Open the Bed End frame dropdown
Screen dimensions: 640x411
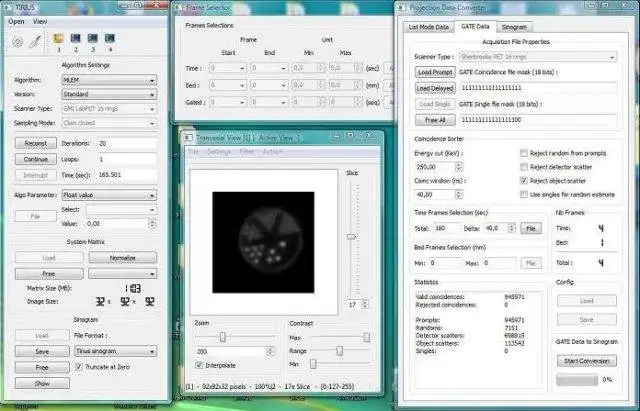pyautogui.click(x=269, y=85)
